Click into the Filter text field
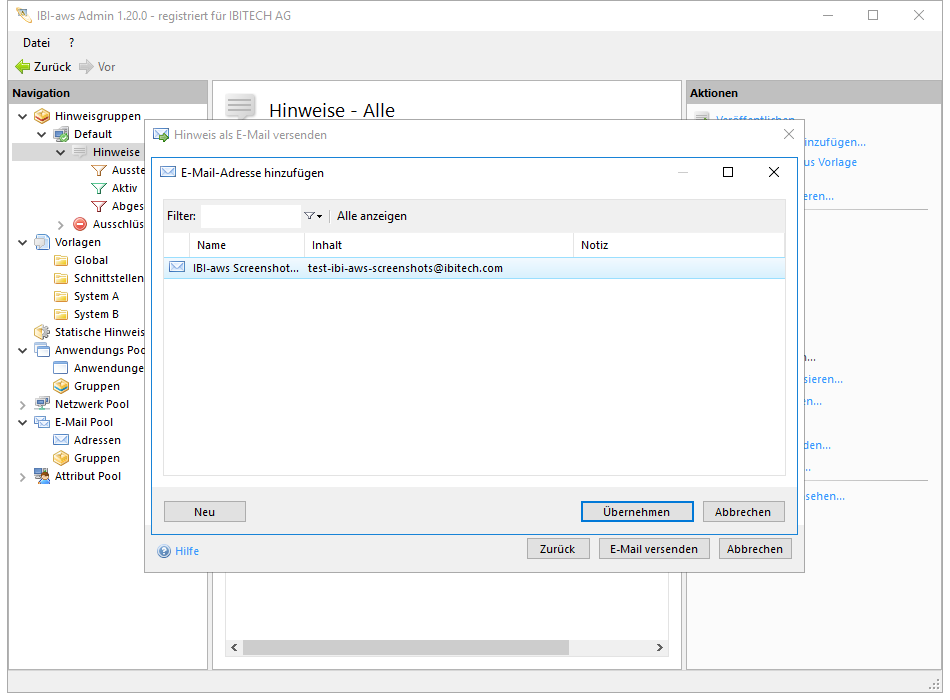Screen dimensions: 950x700 pos(250,216)
